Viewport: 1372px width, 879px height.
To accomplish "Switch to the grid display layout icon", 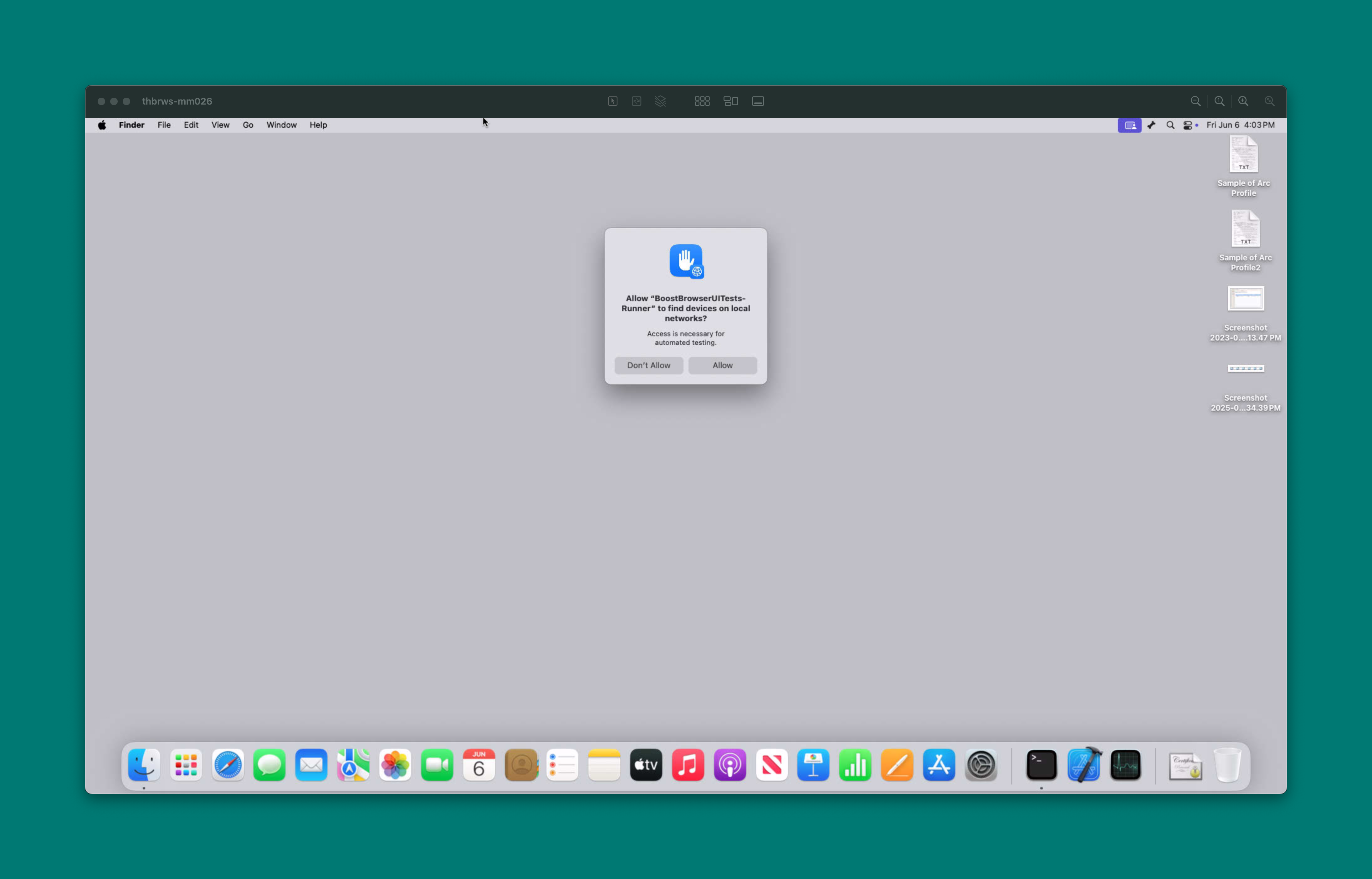I will 702,101.
